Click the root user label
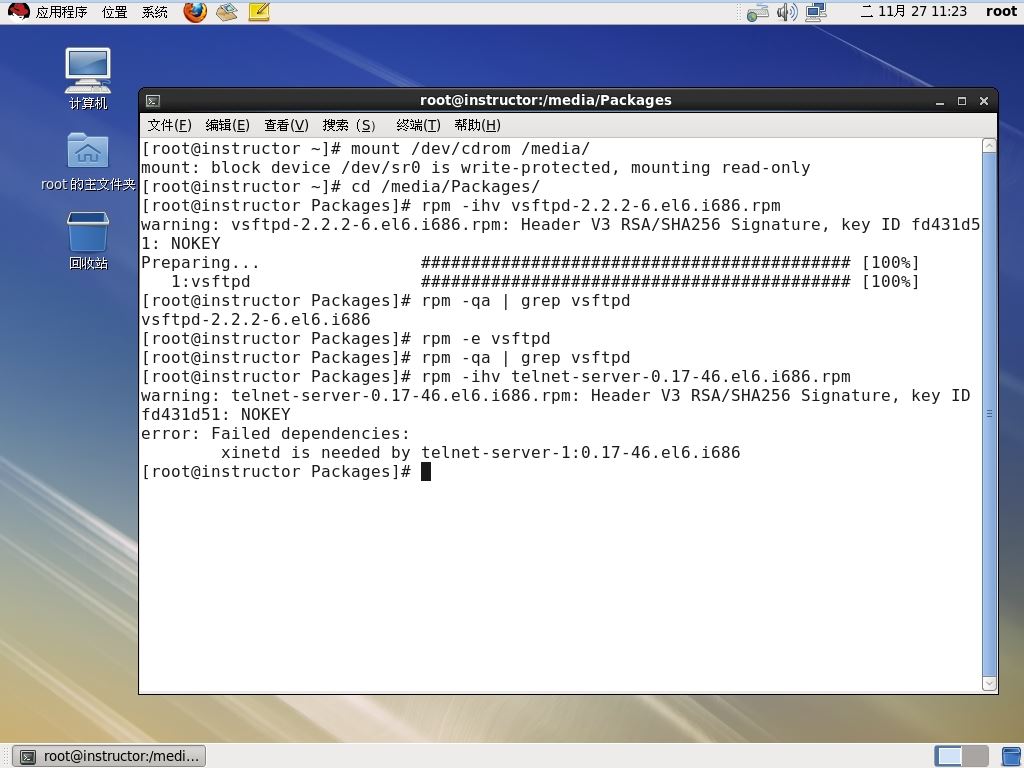Screen dimensions: 1024x768 click(x=1001, y=11)
